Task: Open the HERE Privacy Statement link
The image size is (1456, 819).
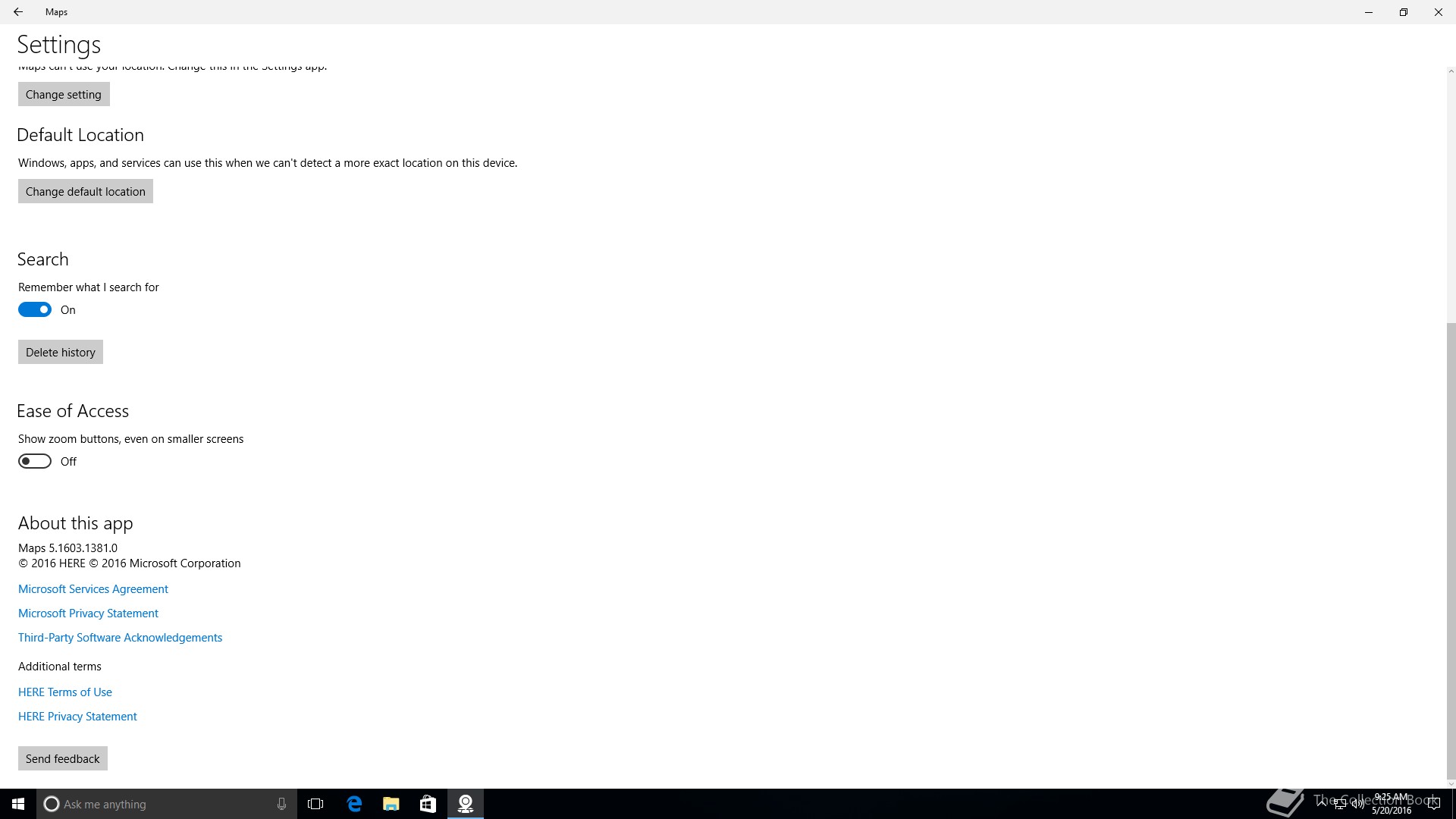Action: [77, 716]
